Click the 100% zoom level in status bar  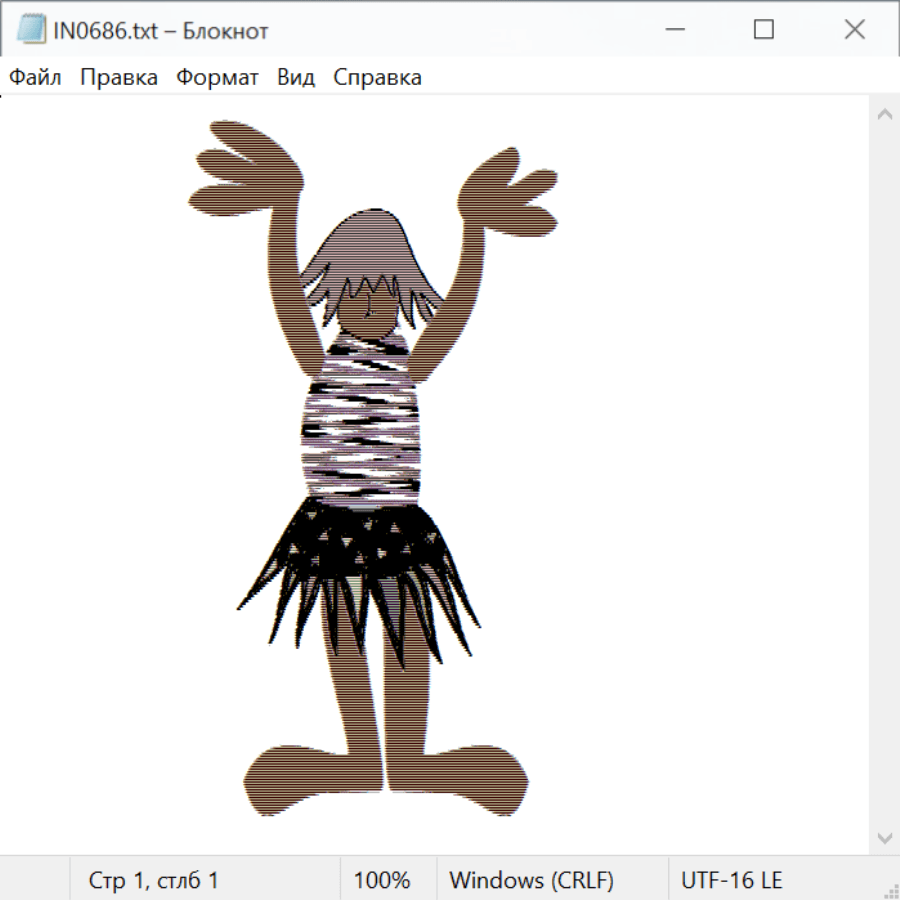(382, 880)
